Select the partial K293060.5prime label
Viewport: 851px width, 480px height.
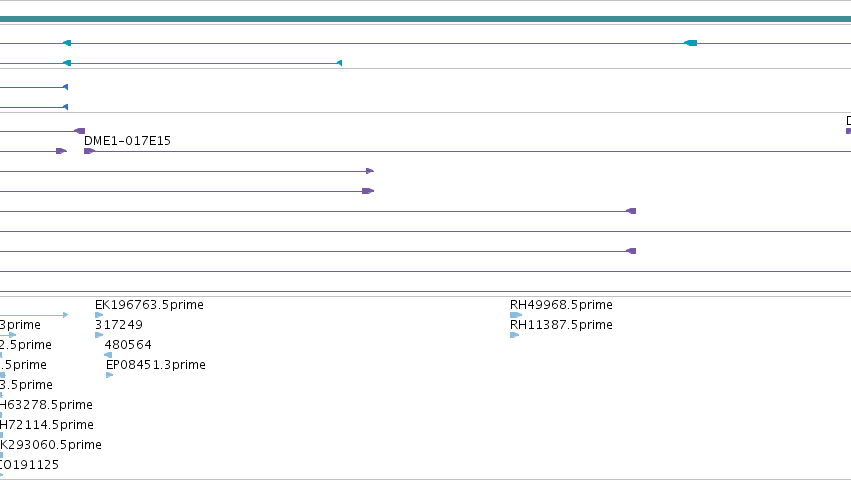pyautogui.click(x=50, y=445)
